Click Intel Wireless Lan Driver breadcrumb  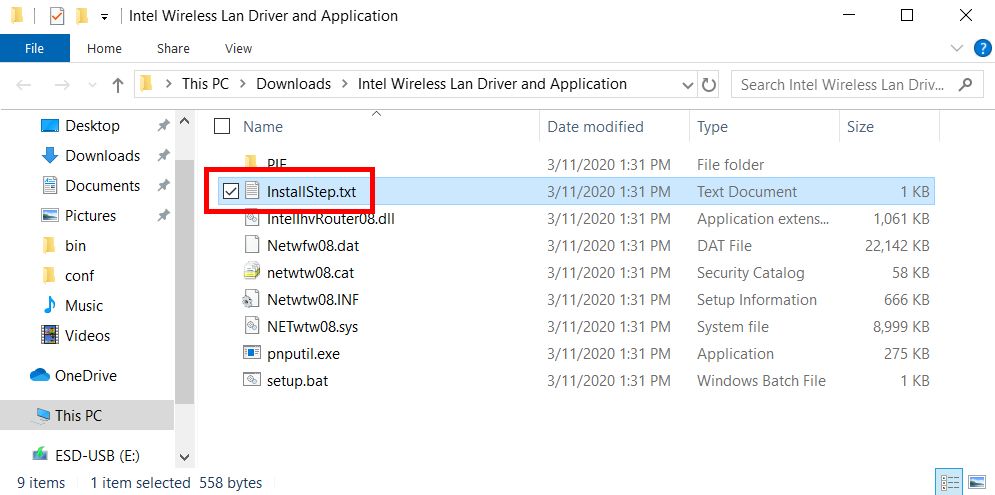[x=492, y=84]
